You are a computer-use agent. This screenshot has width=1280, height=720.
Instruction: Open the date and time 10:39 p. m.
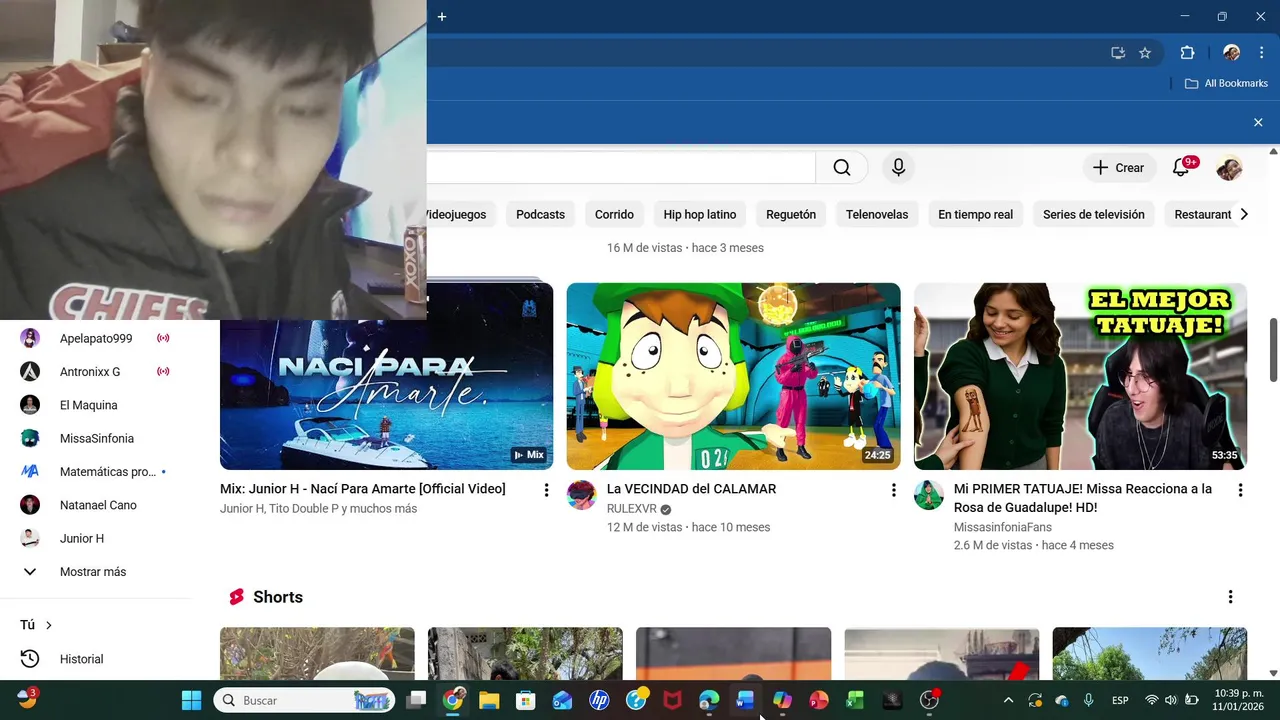[x=1238, y=700]
